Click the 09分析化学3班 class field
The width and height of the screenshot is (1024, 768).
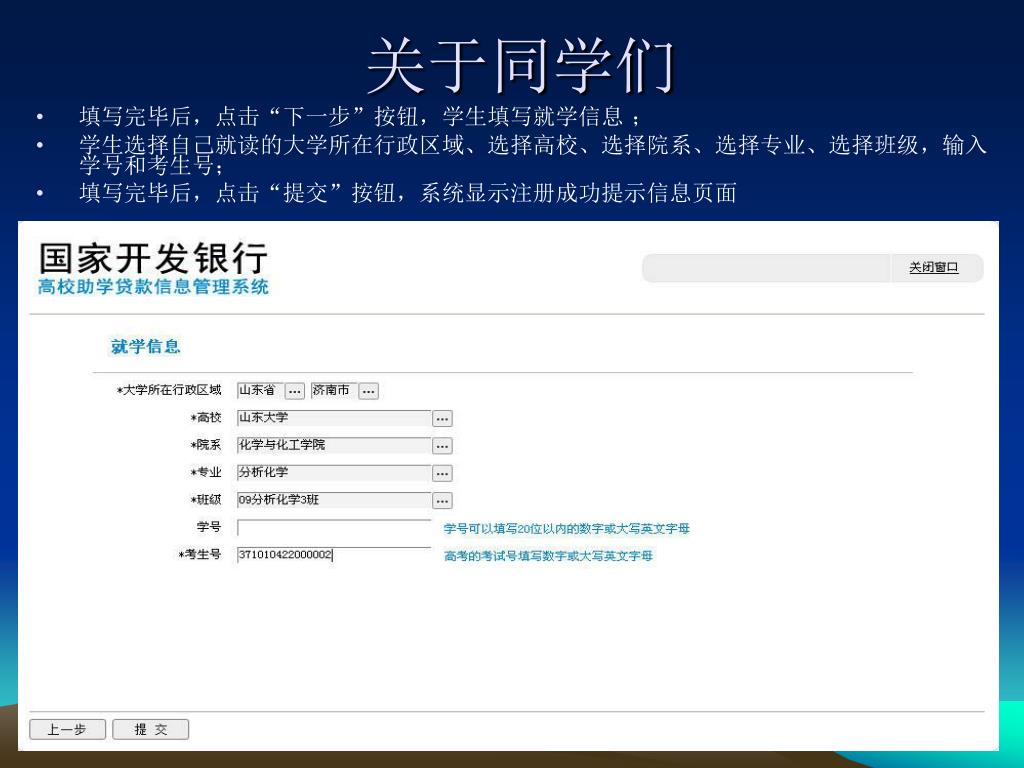click(x=334, y=500)
